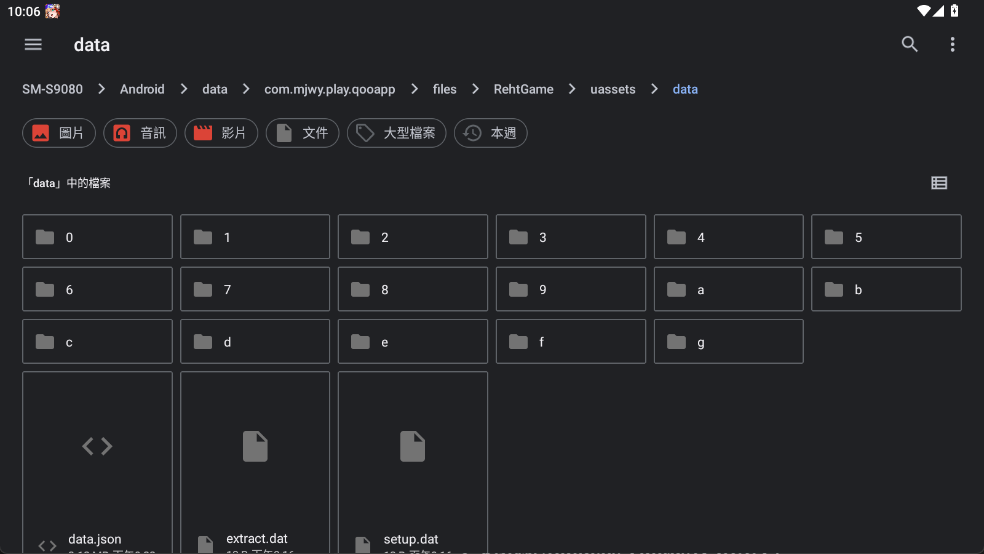Go to SM-S9080 breadcrumb root

(x=53, y=89)
